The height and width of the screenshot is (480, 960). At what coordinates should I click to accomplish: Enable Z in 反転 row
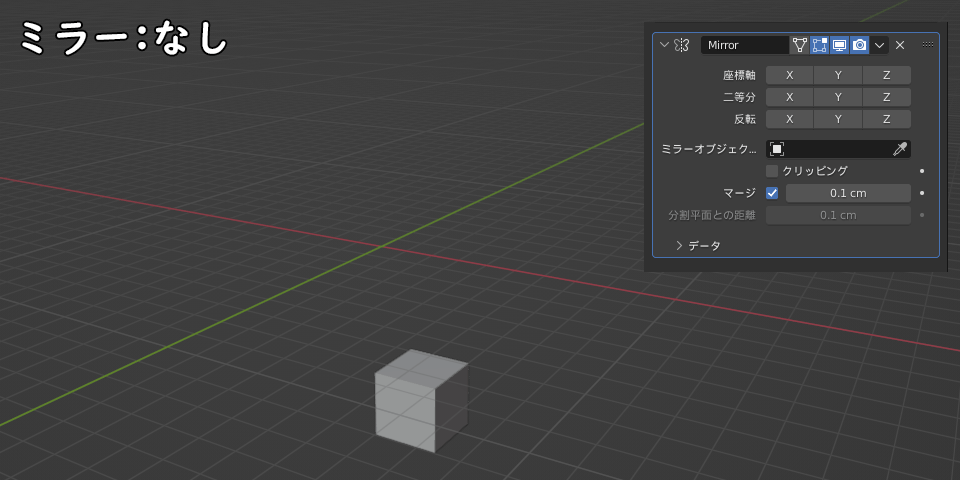click(x=887, y=119)
